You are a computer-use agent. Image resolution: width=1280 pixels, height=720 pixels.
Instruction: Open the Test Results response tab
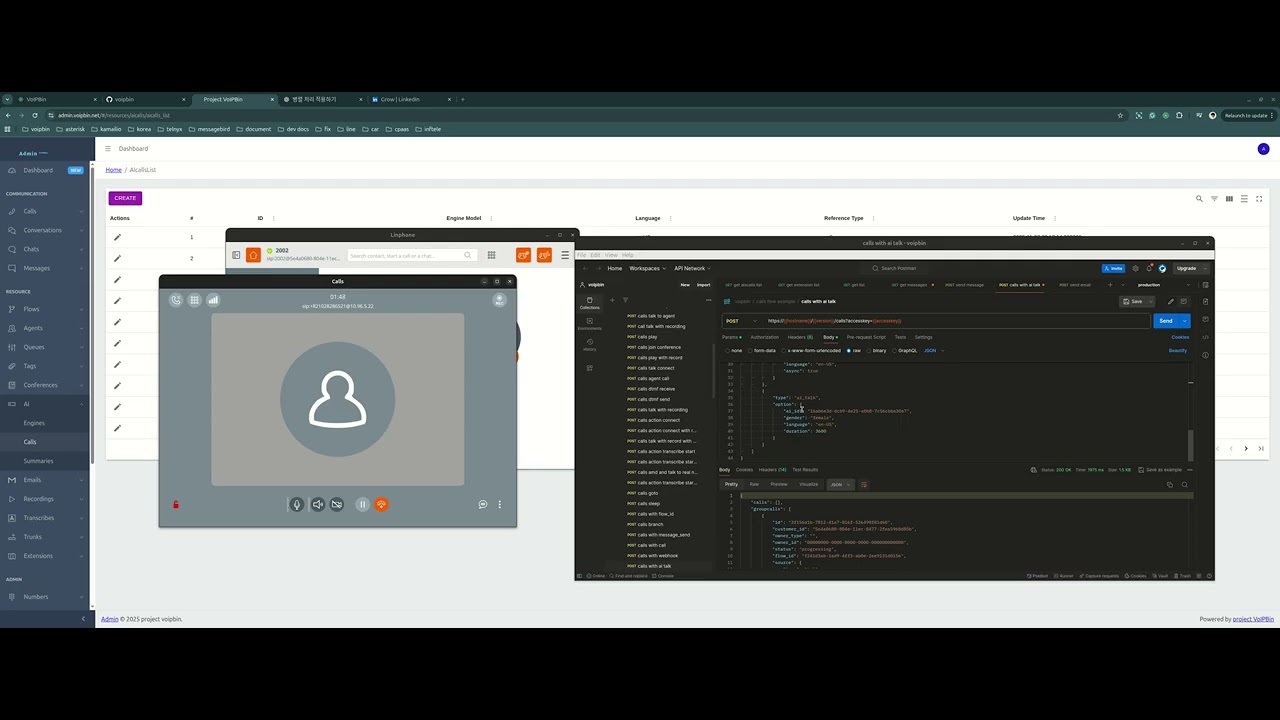[805, 470]
